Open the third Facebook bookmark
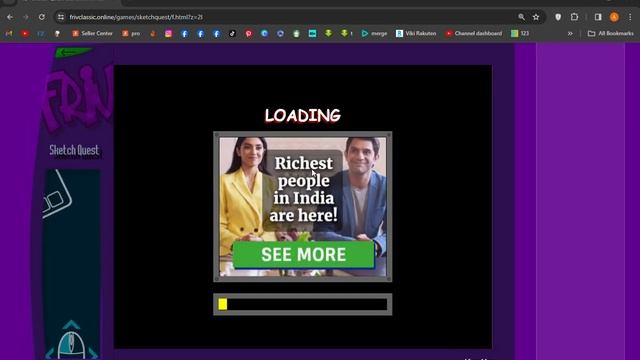640x360 pixels. [x=216, y=33]
